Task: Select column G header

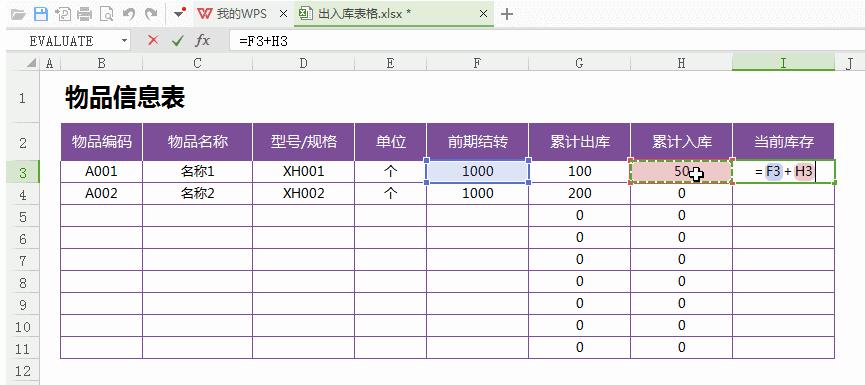Action: pyautogui.click(x=579, y=64)
